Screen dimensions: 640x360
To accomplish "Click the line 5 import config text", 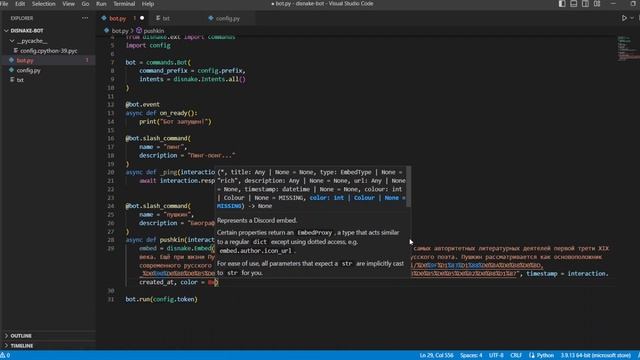I will 148,45.
